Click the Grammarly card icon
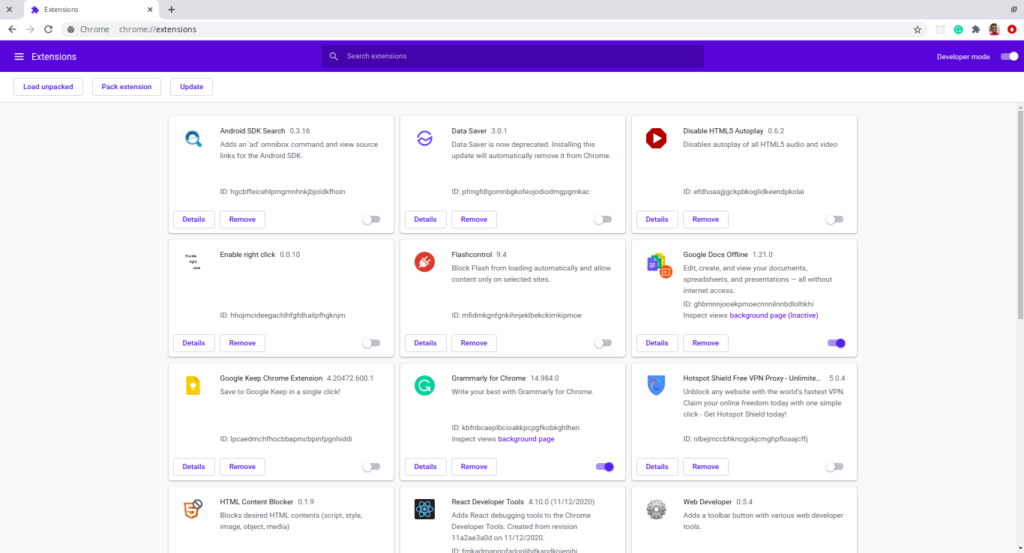1024x553 pixels. click(x=424, y=386)
